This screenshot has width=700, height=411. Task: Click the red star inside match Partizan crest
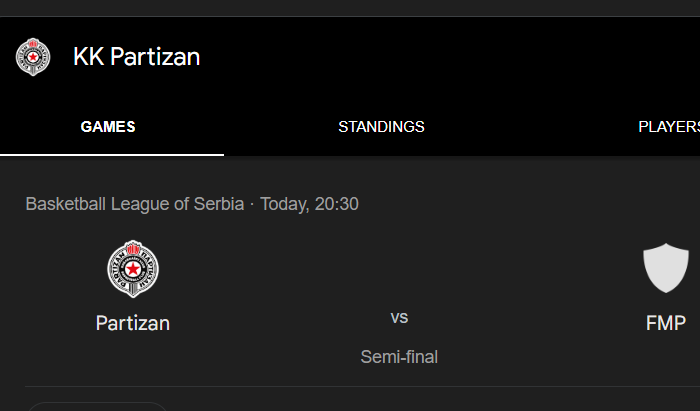[133, 269]
